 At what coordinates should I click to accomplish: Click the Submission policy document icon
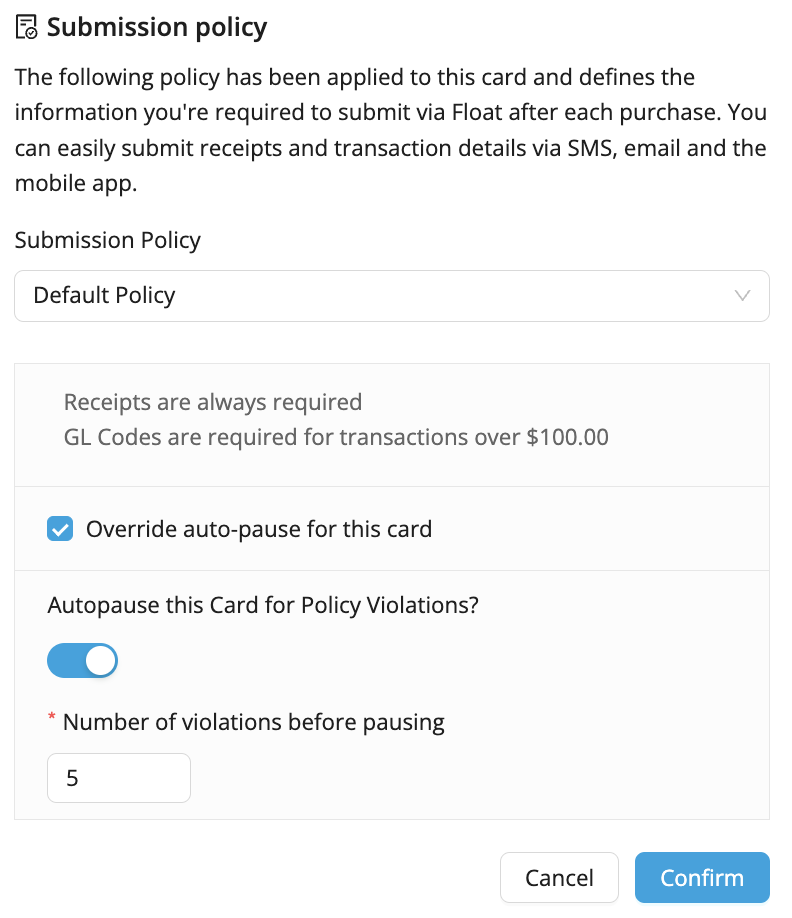coord(26,27)
